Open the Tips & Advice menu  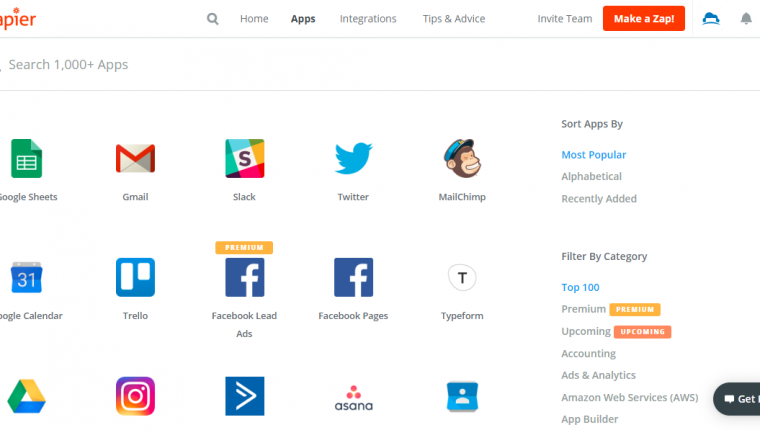[x=452, y=19]
